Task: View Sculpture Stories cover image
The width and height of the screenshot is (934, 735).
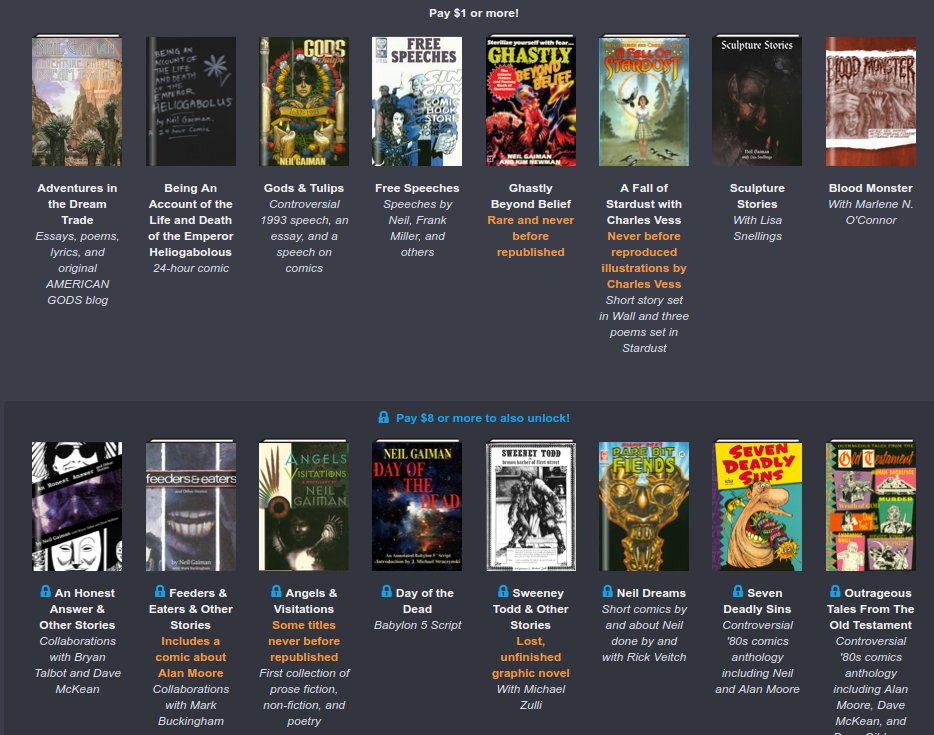Action: click(757, 101)
